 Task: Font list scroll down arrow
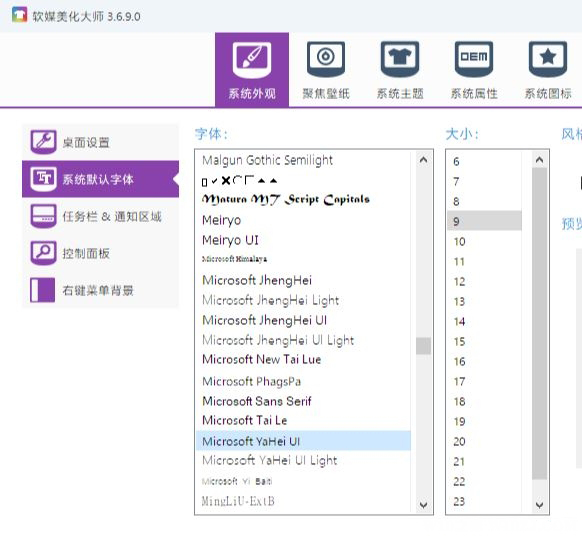[423, 504]
